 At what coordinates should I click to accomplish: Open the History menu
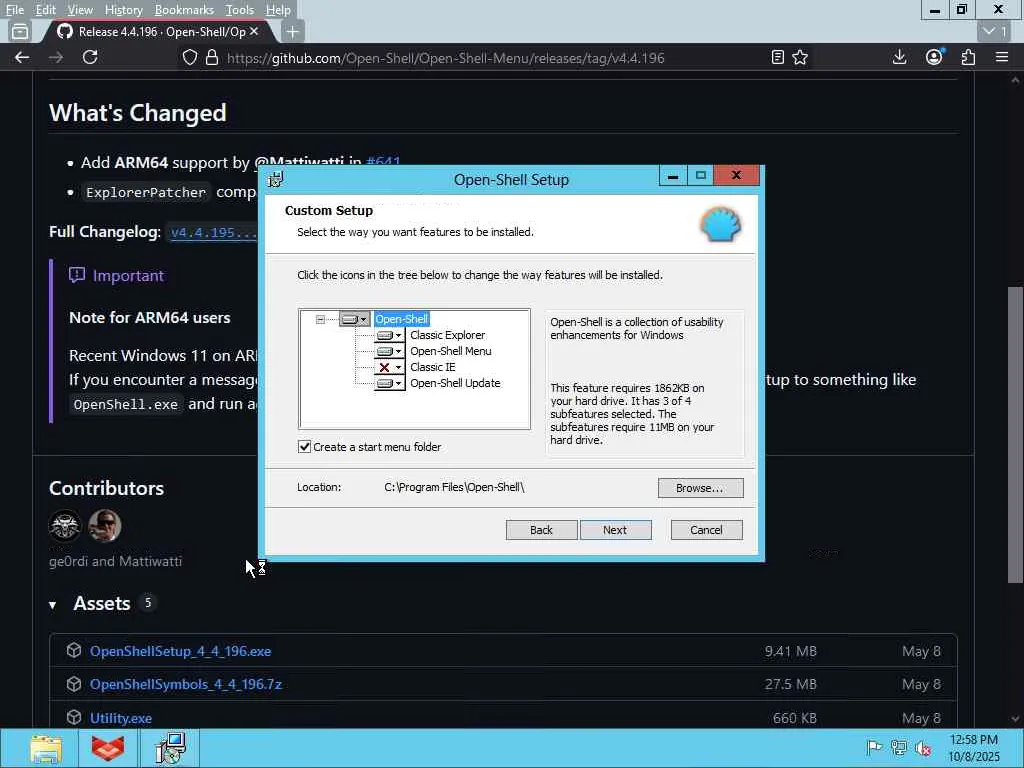click(123, 10)
